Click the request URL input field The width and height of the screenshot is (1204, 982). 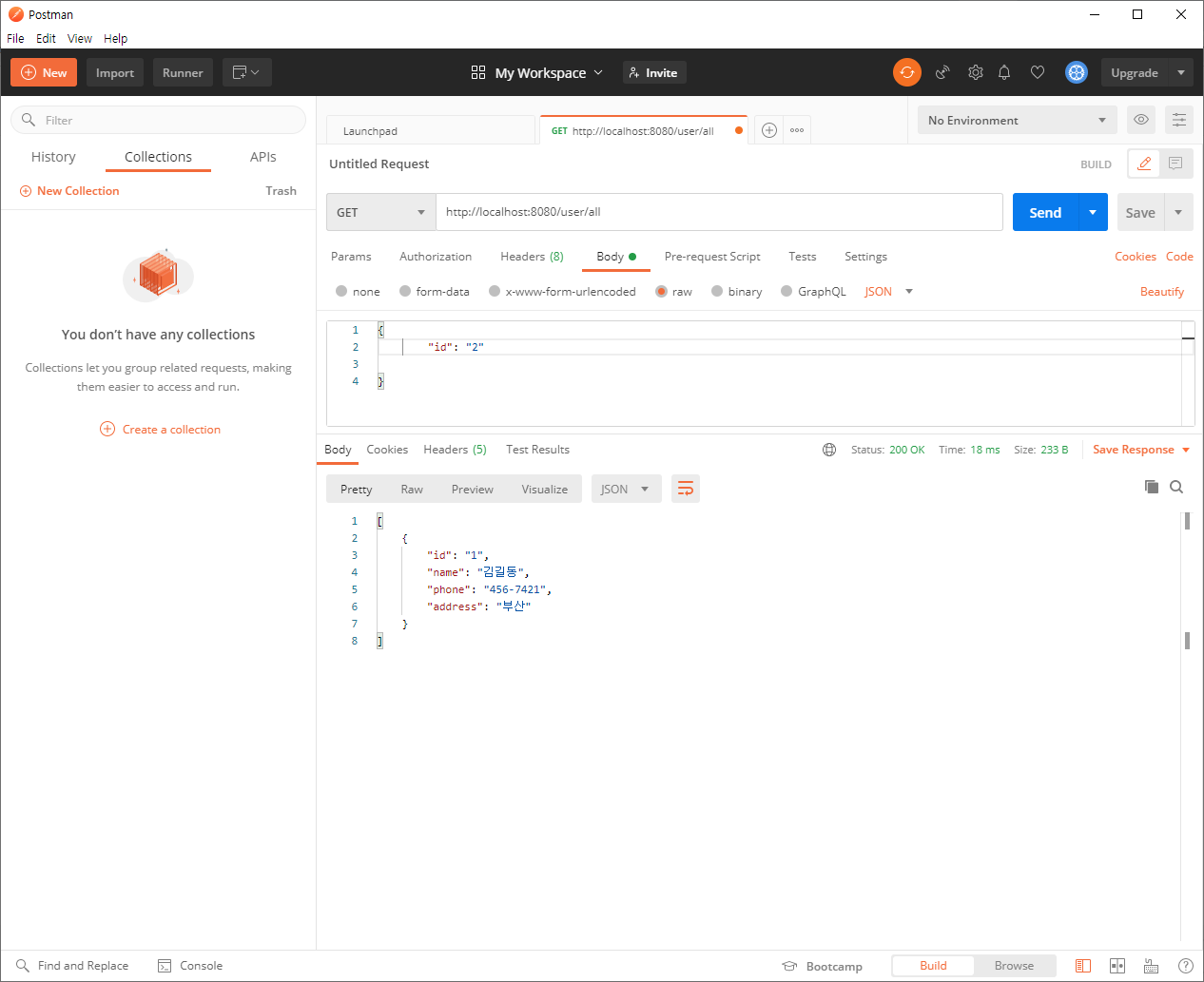(719, 212)
